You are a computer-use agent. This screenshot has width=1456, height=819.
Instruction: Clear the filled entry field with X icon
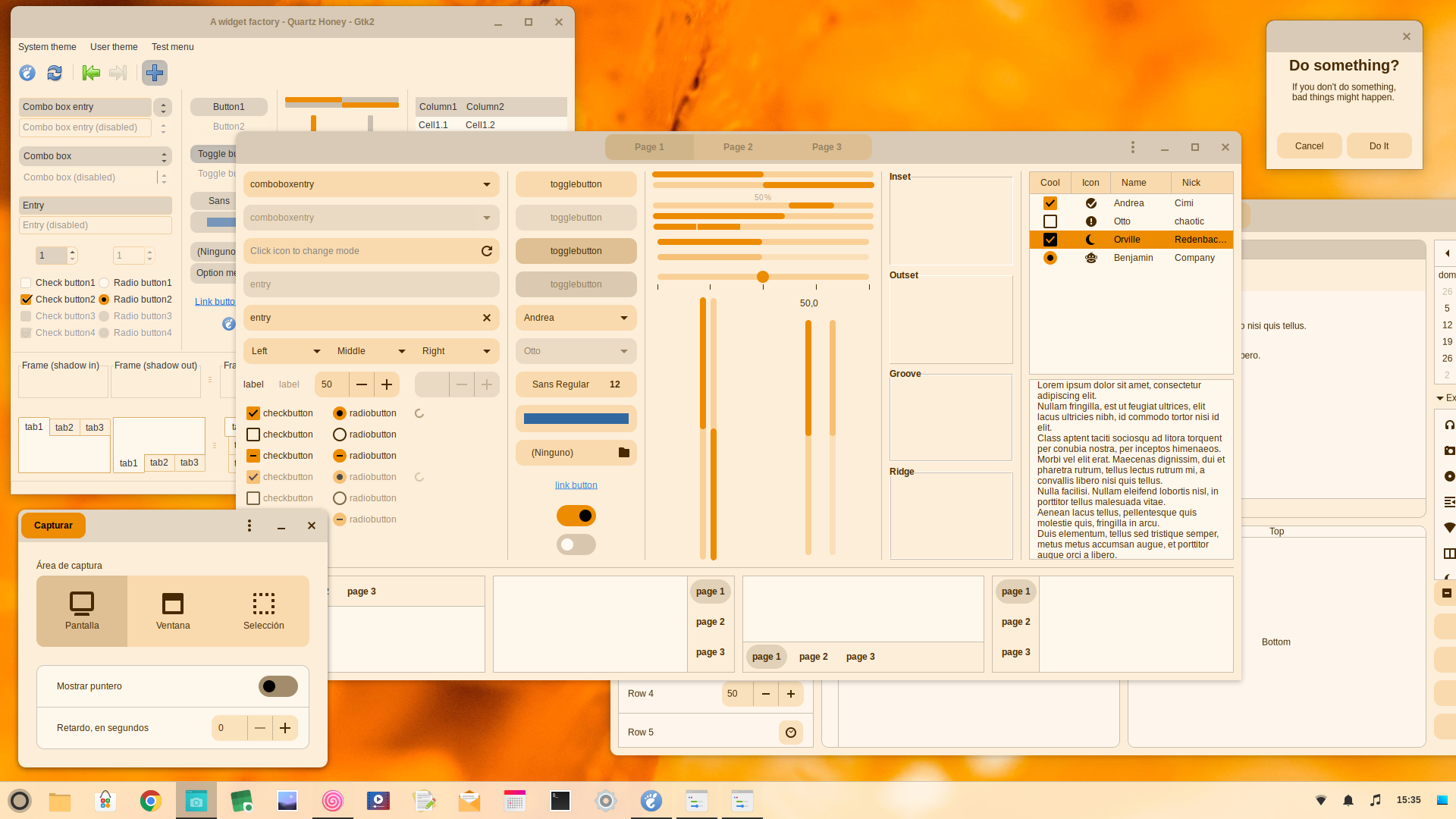pyautogui.click(x=487, y=318)
